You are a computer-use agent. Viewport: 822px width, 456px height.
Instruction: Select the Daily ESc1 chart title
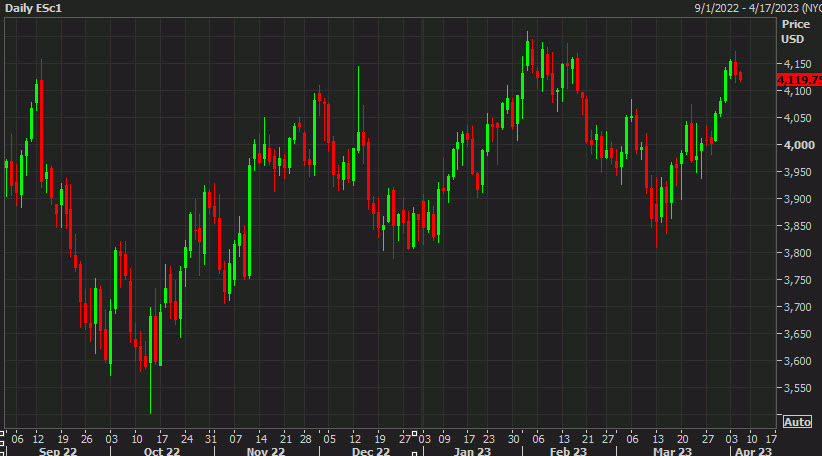[x=33, y=8]
